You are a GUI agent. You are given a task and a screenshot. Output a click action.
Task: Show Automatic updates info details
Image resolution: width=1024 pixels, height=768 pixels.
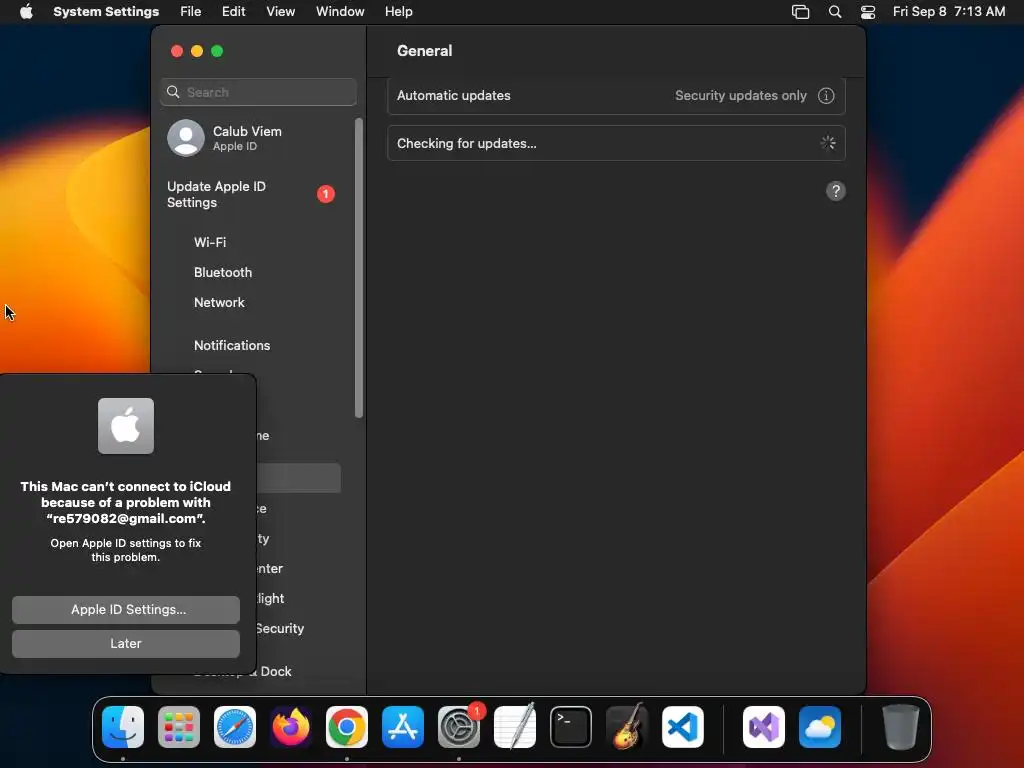click(826, 95)
